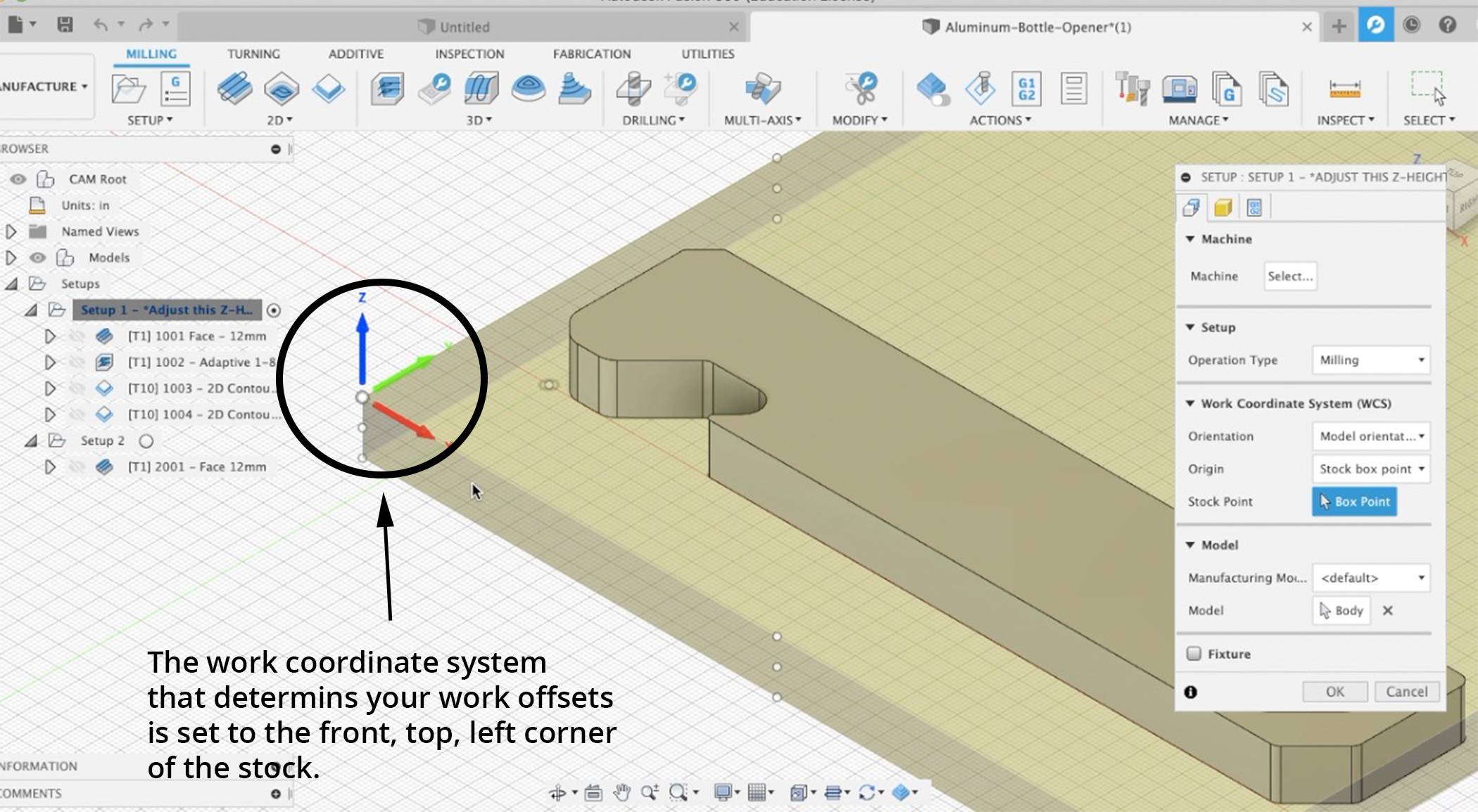Click the Inspect measure ruler icon
This screenshot has width=1478, height=812.
tap(1345, 89)
